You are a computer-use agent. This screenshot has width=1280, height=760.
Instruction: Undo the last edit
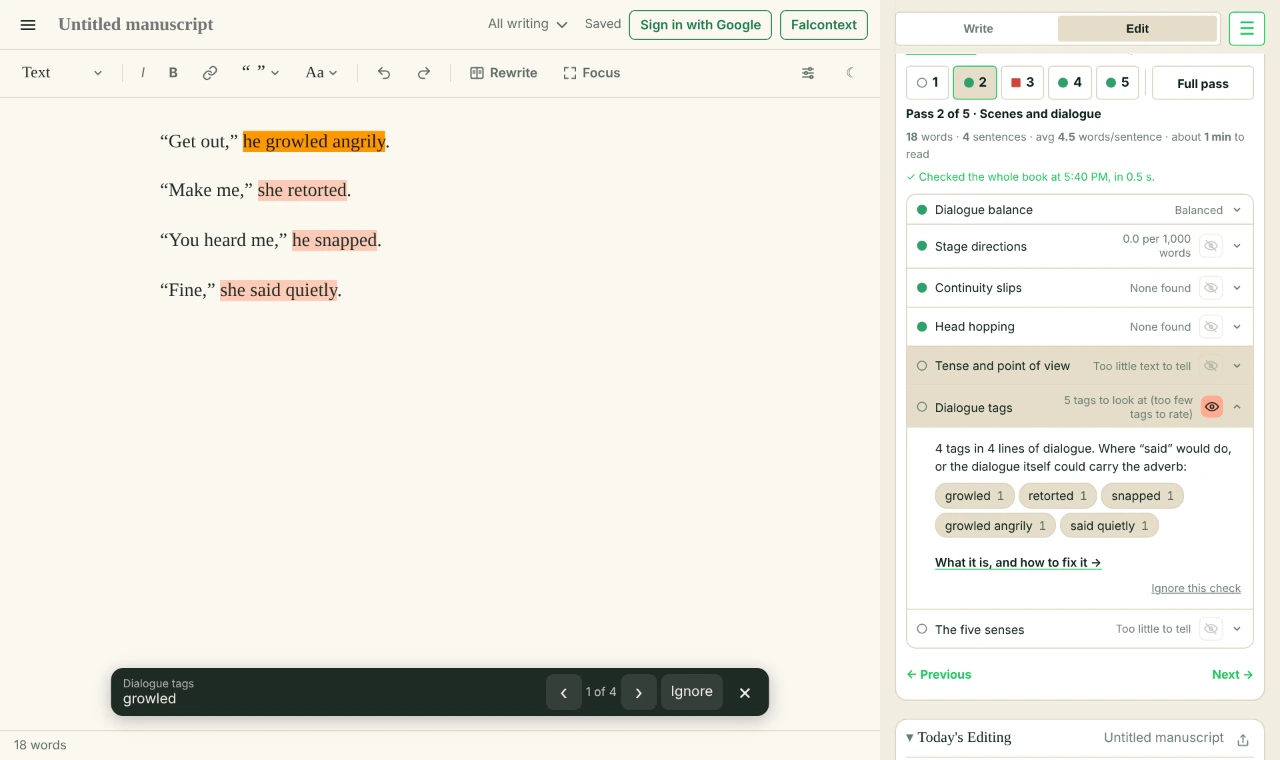coord(384,73)
